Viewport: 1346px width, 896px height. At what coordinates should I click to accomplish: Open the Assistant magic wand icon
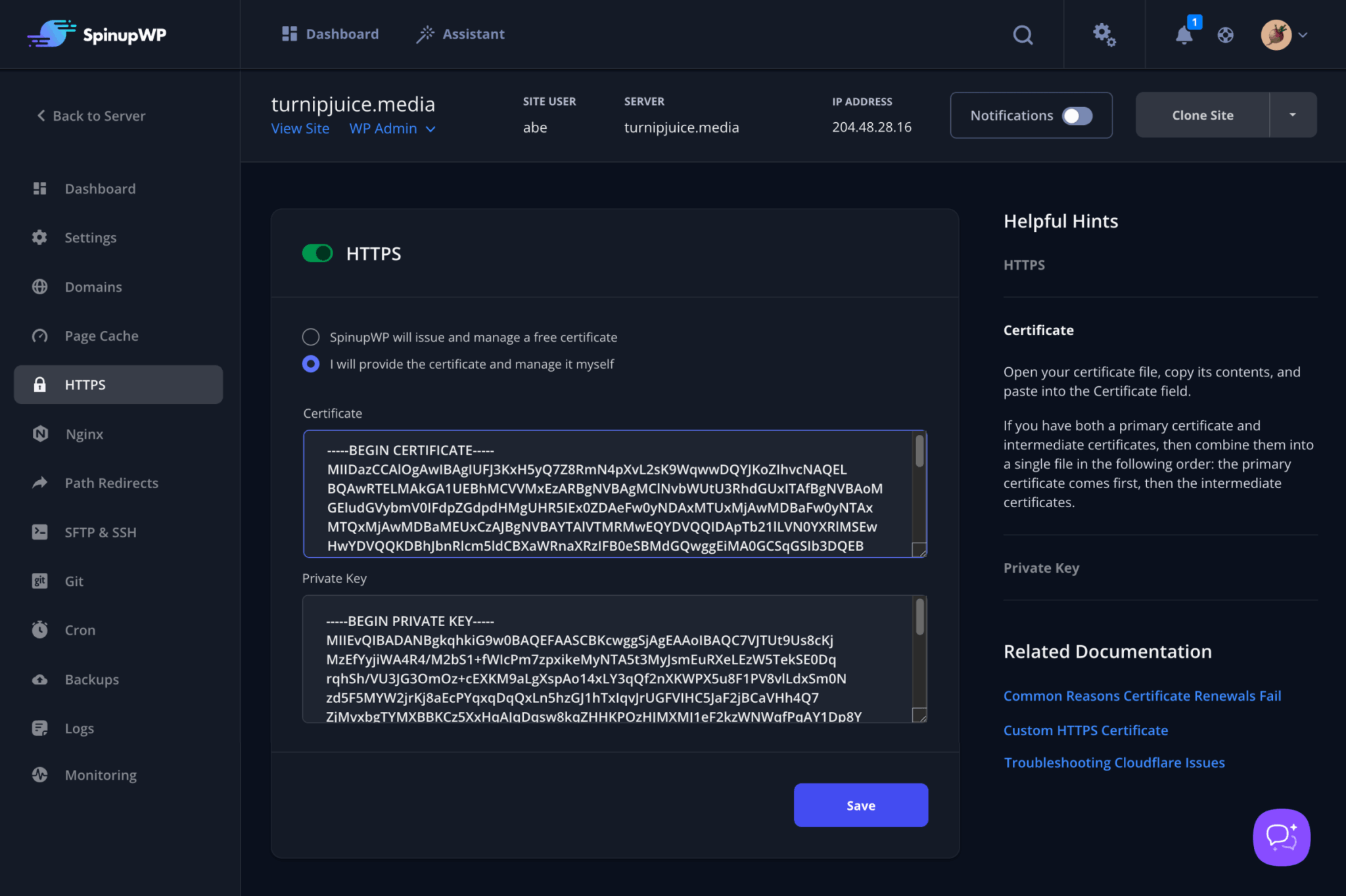(425, 34)
